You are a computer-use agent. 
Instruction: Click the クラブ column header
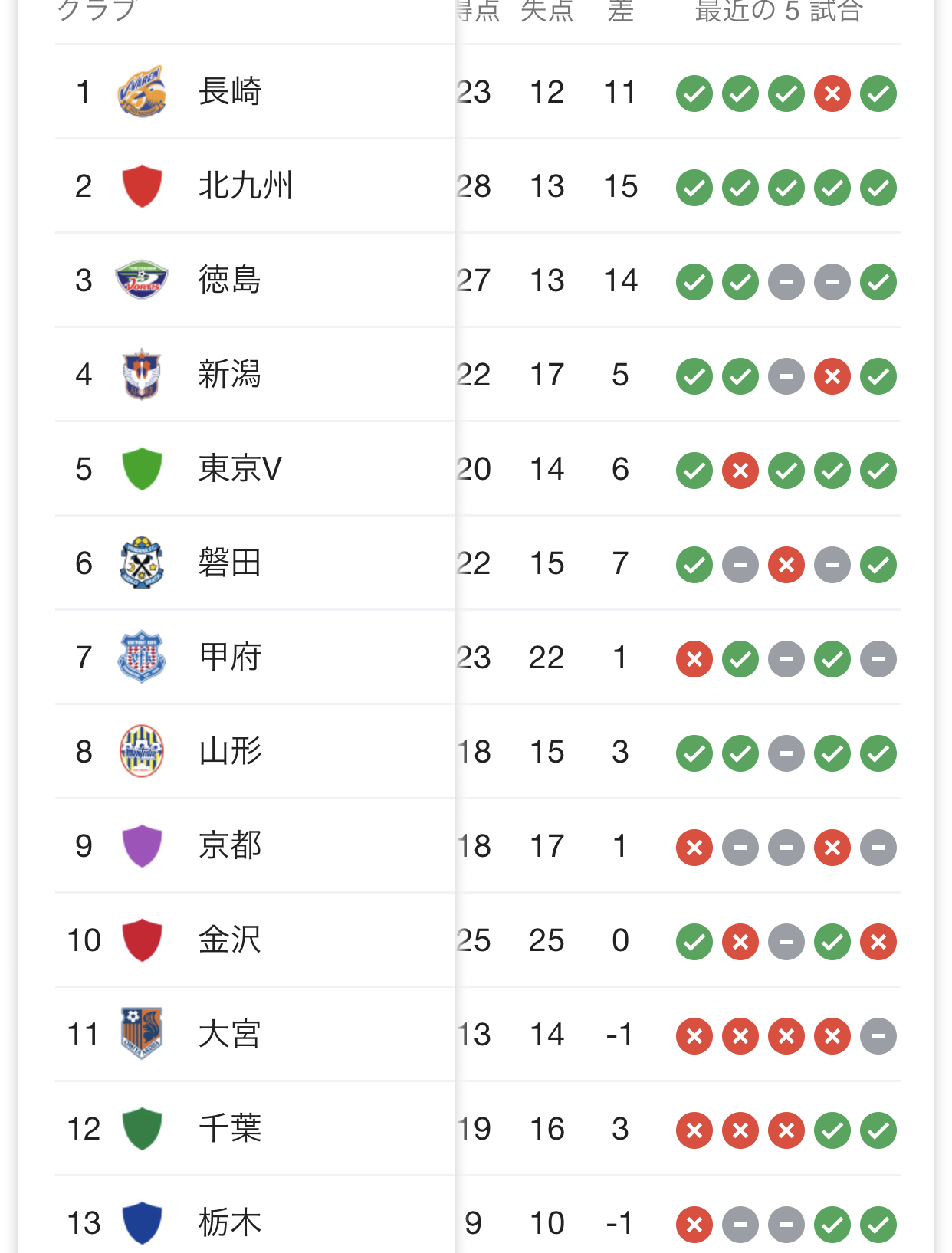tap(97, 11)
